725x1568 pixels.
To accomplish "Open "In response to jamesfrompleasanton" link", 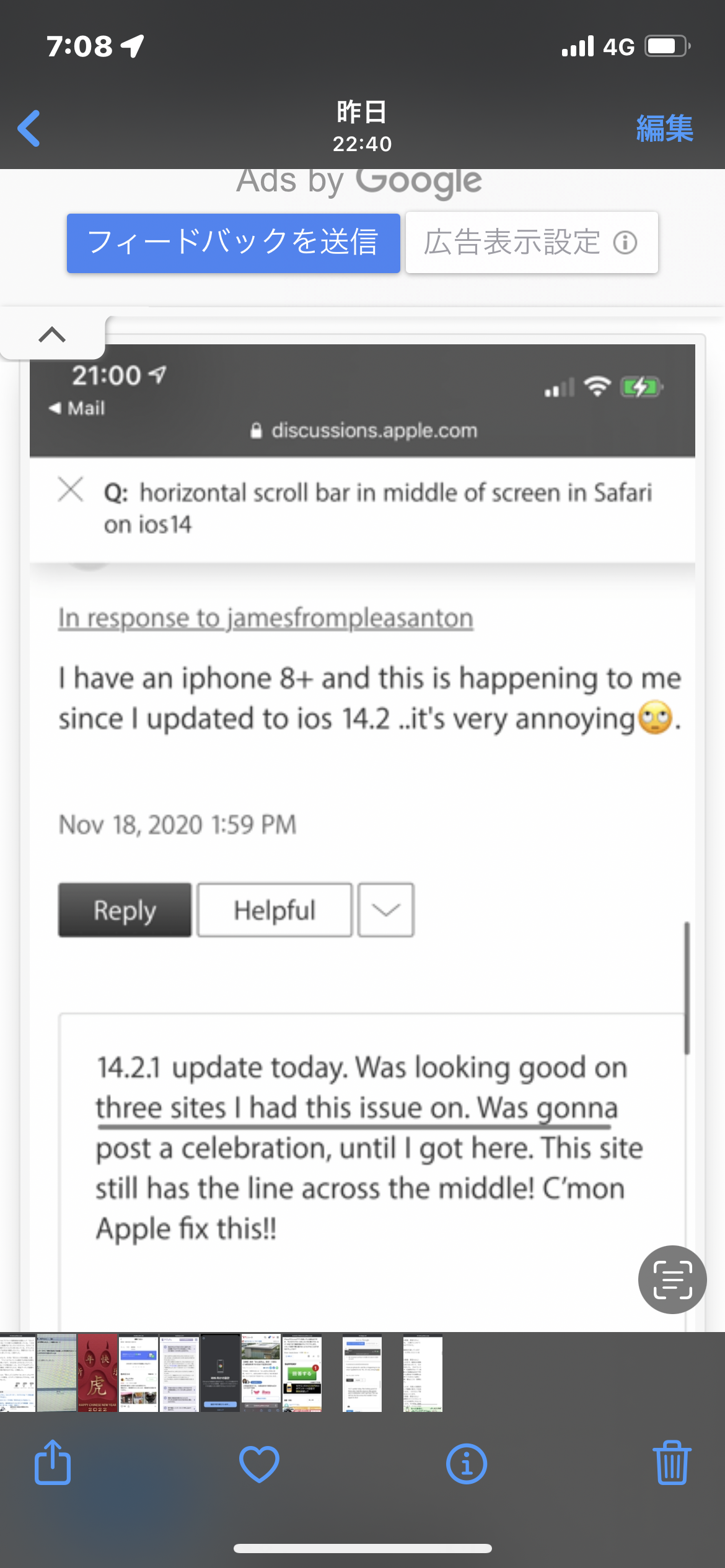I will [x=266, y=618].
